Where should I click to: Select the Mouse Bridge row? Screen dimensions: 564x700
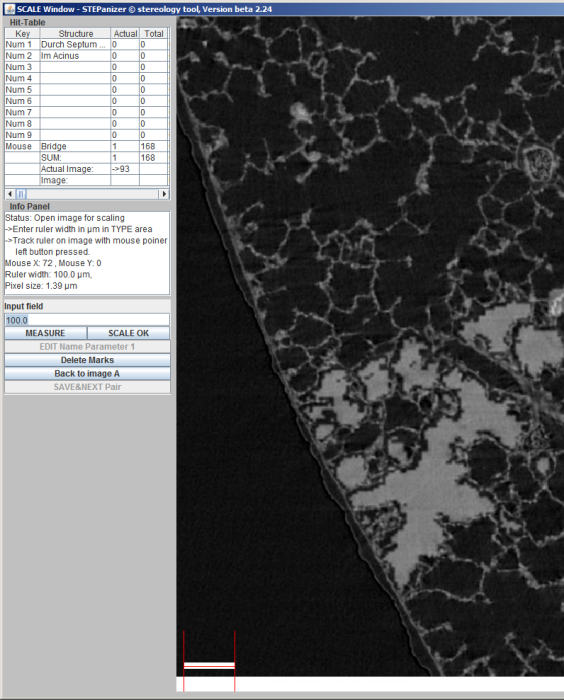coord(87,146)
